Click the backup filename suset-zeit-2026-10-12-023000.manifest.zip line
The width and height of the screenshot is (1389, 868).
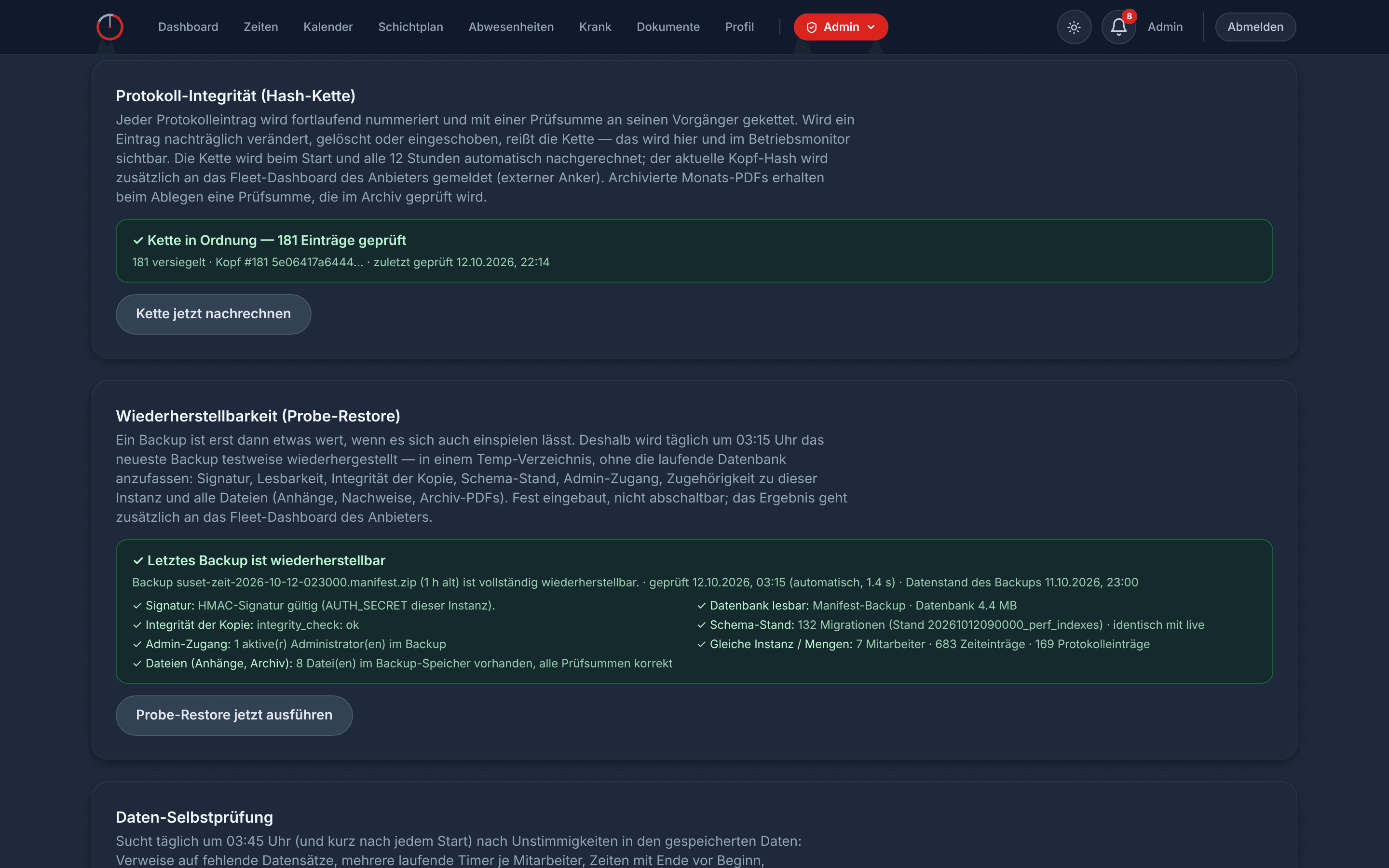tap(635, 583)
